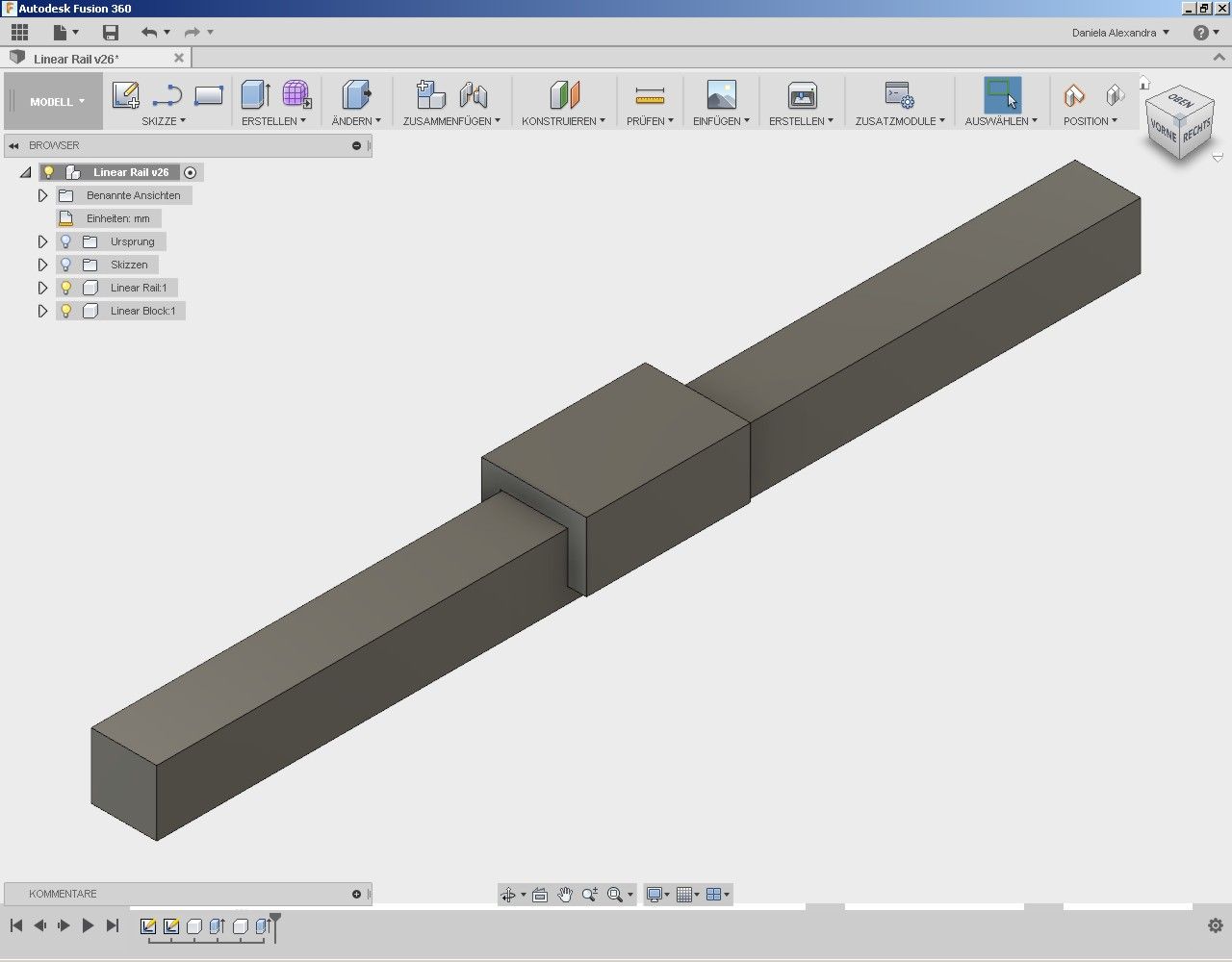1232x962 pixels.
Task: Activate the window selection tool icon
Action: tap(1002, 94)
